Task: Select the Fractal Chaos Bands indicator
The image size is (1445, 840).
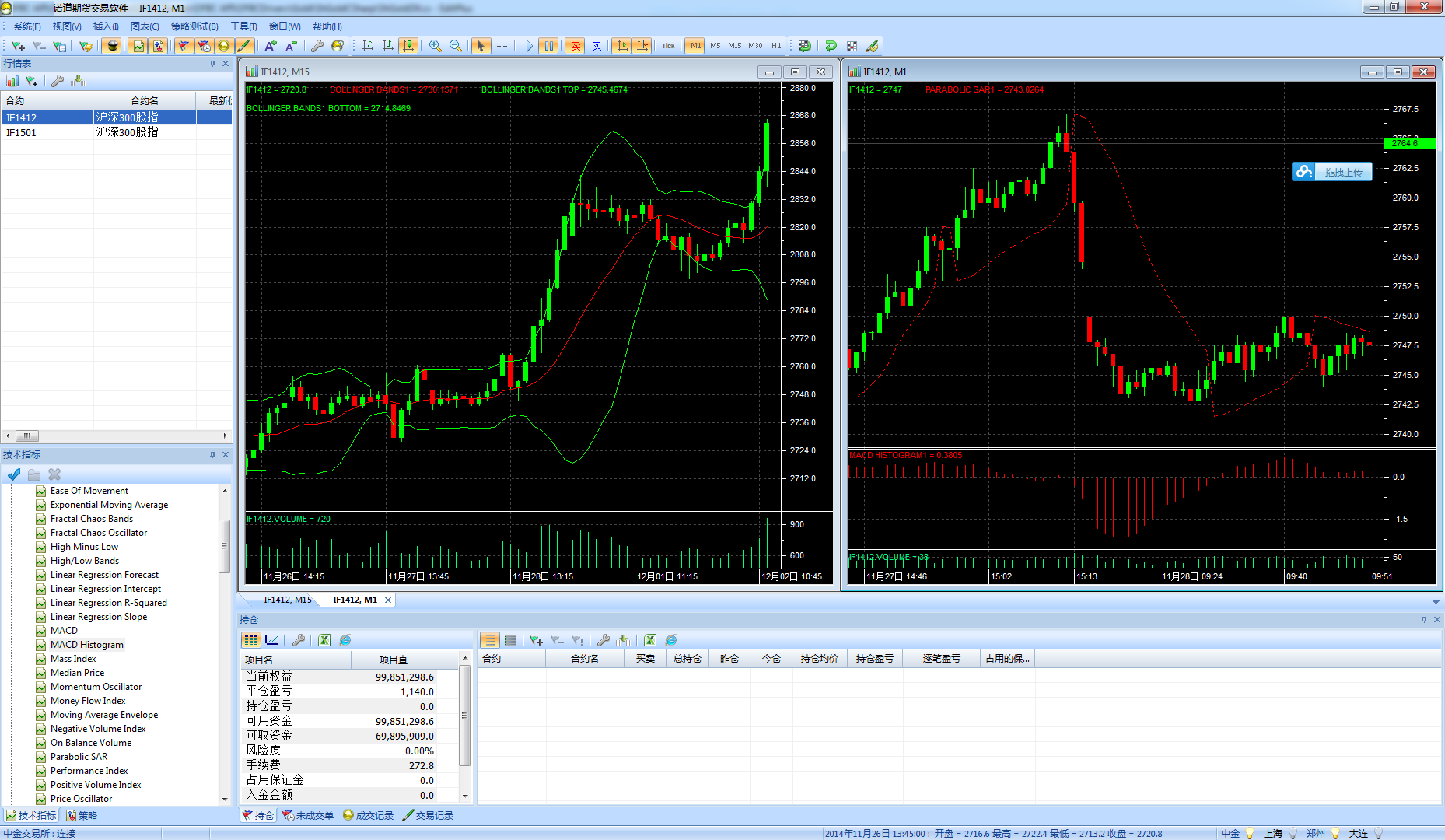Action: [x=91, y=519]
